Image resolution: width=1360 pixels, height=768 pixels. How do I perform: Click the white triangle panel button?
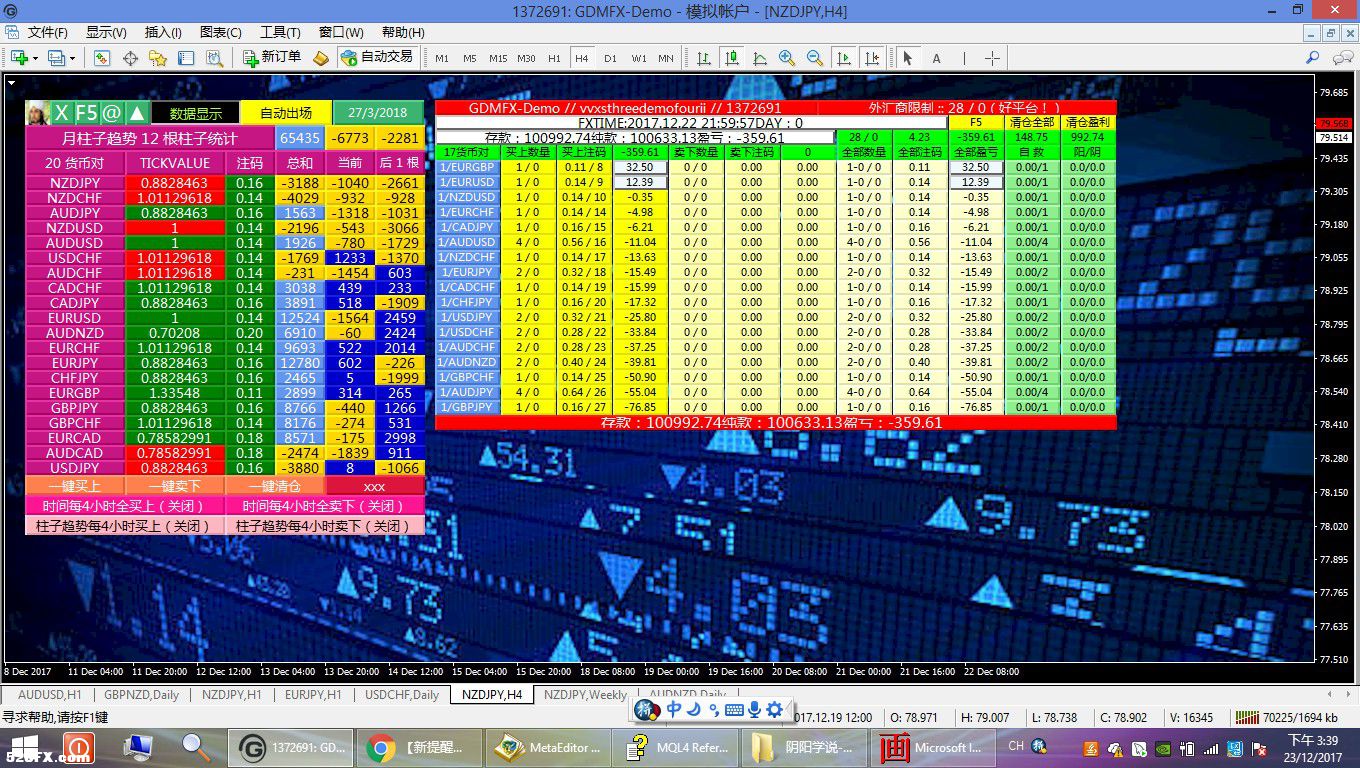coord(138,113)
